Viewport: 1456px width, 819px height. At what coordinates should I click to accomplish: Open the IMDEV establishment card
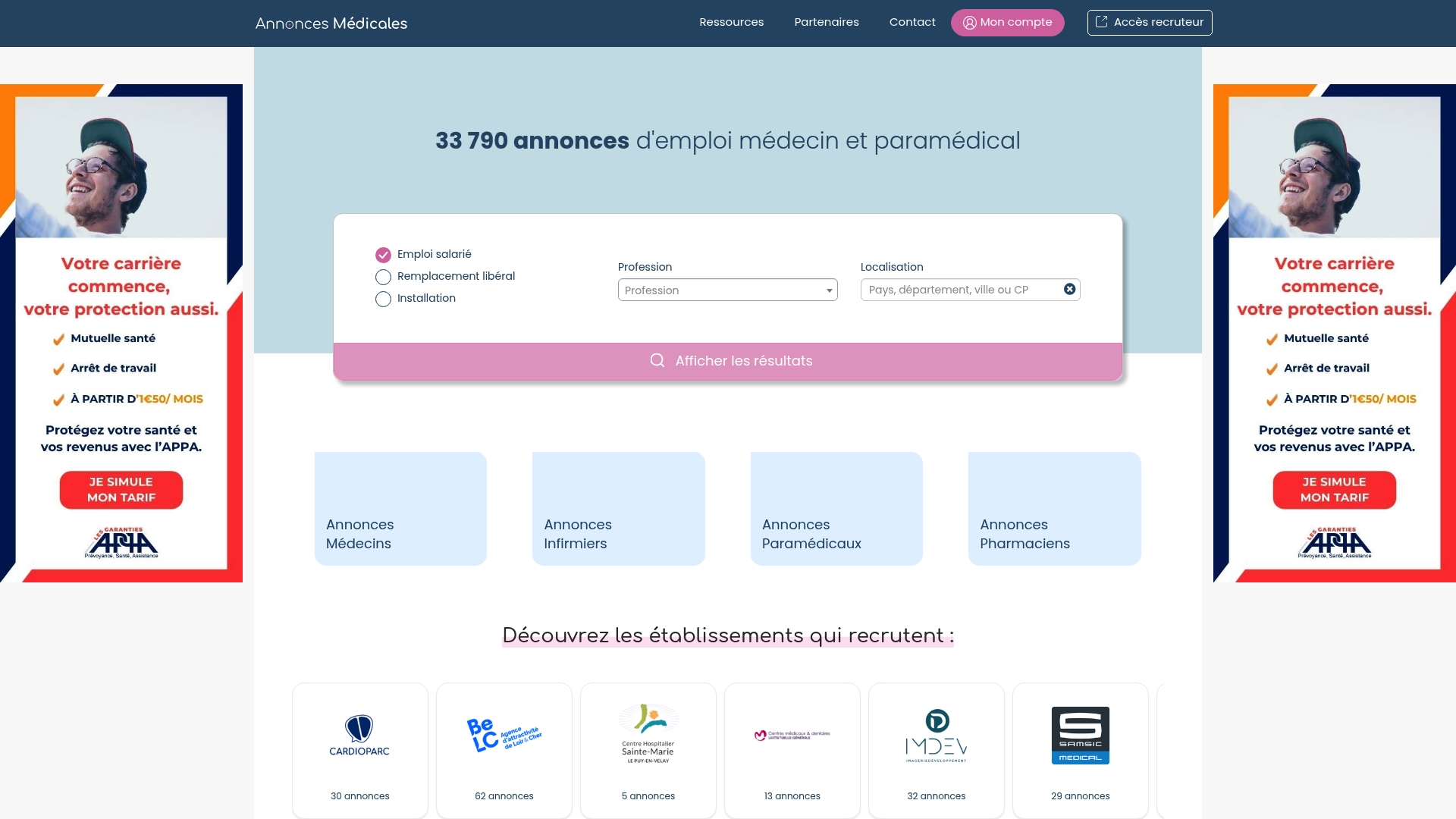[x=937, y=751]
